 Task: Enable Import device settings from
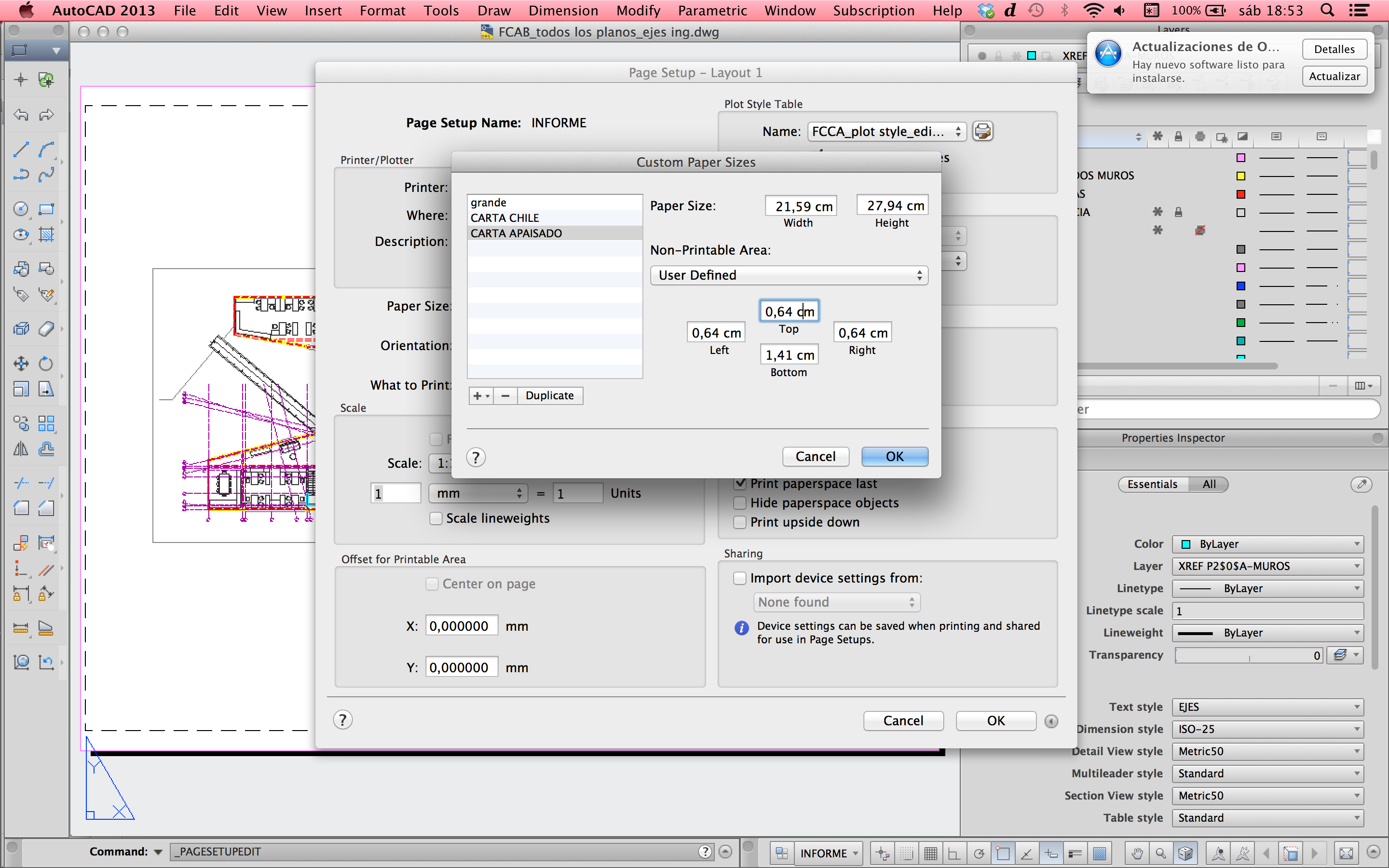click(739, 578)
